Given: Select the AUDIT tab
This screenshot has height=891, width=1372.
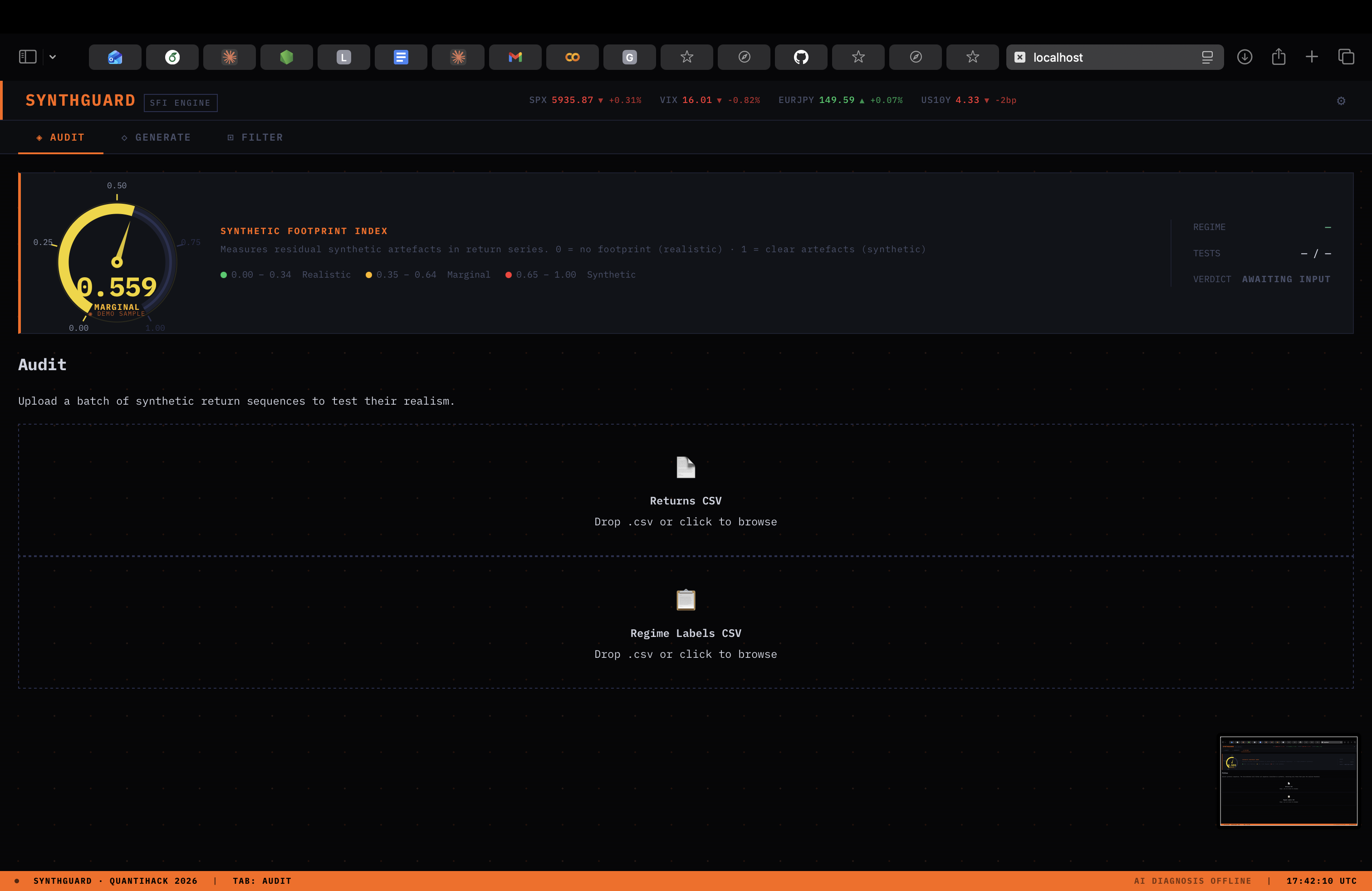Looking at the screenshot, I should (60, 137).
